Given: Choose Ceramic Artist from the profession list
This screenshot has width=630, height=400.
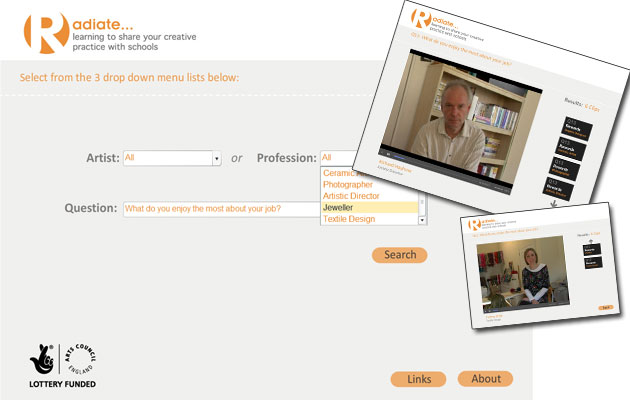Looking at the screenshot, I should tap(344, 173).
